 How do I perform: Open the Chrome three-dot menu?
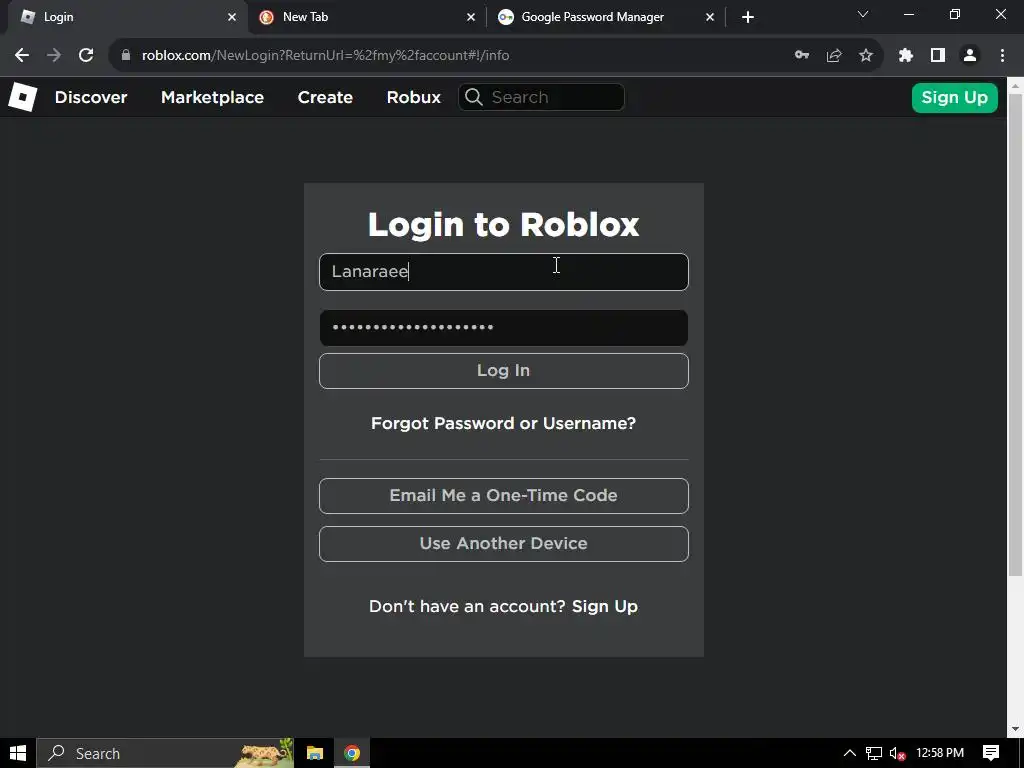pos(1002,56)
